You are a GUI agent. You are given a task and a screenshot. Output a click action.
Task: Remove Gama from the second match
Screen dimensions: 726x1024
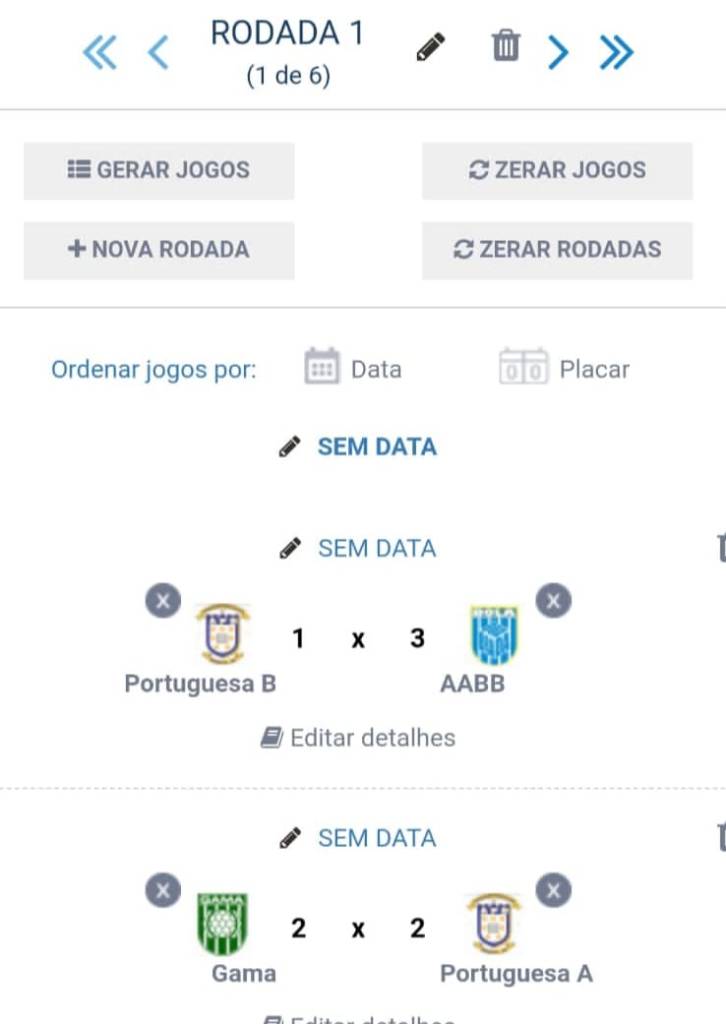pos(163,890)
